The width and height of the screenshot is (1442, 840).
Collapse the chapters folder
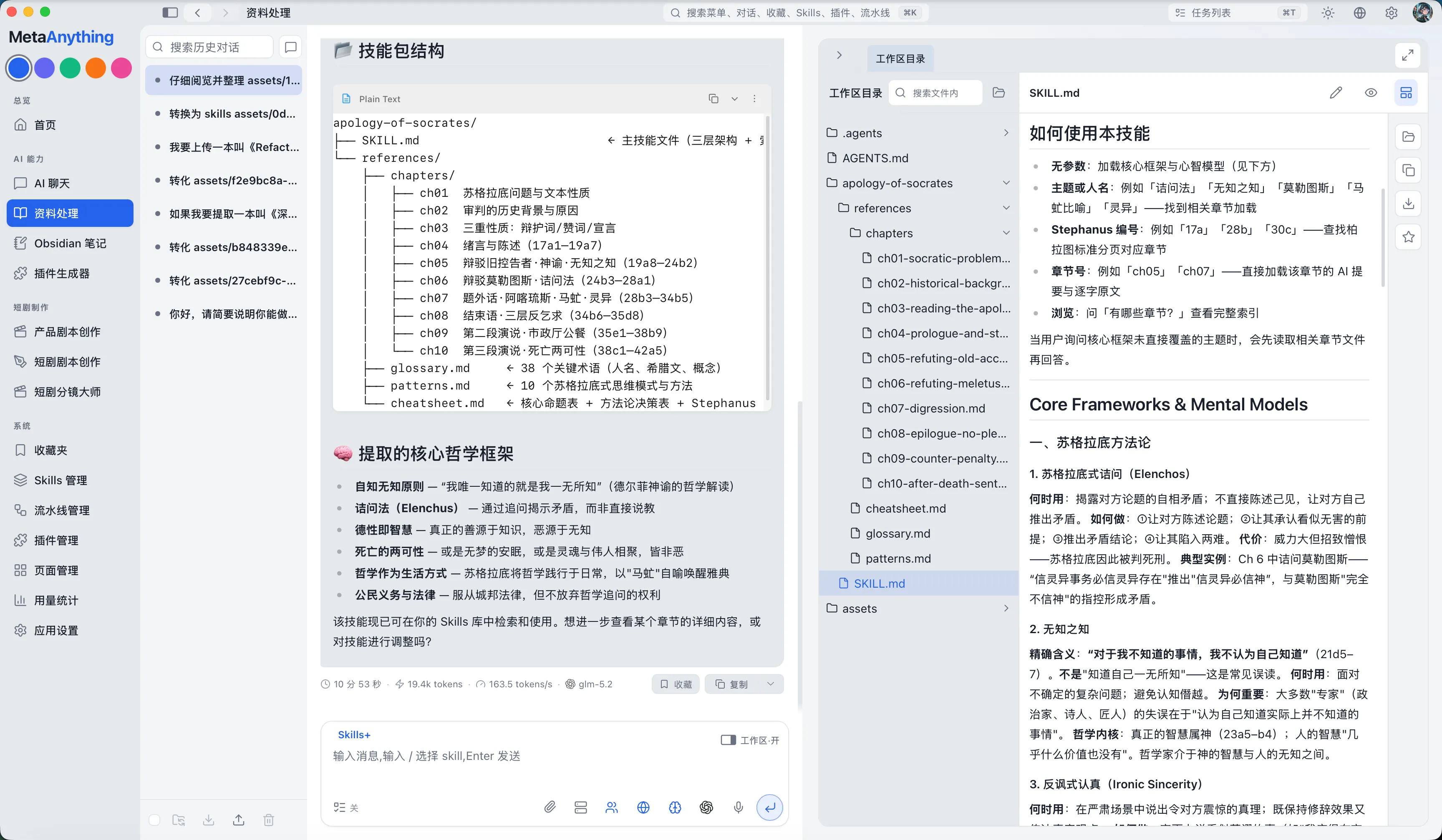coord(1006,233)
